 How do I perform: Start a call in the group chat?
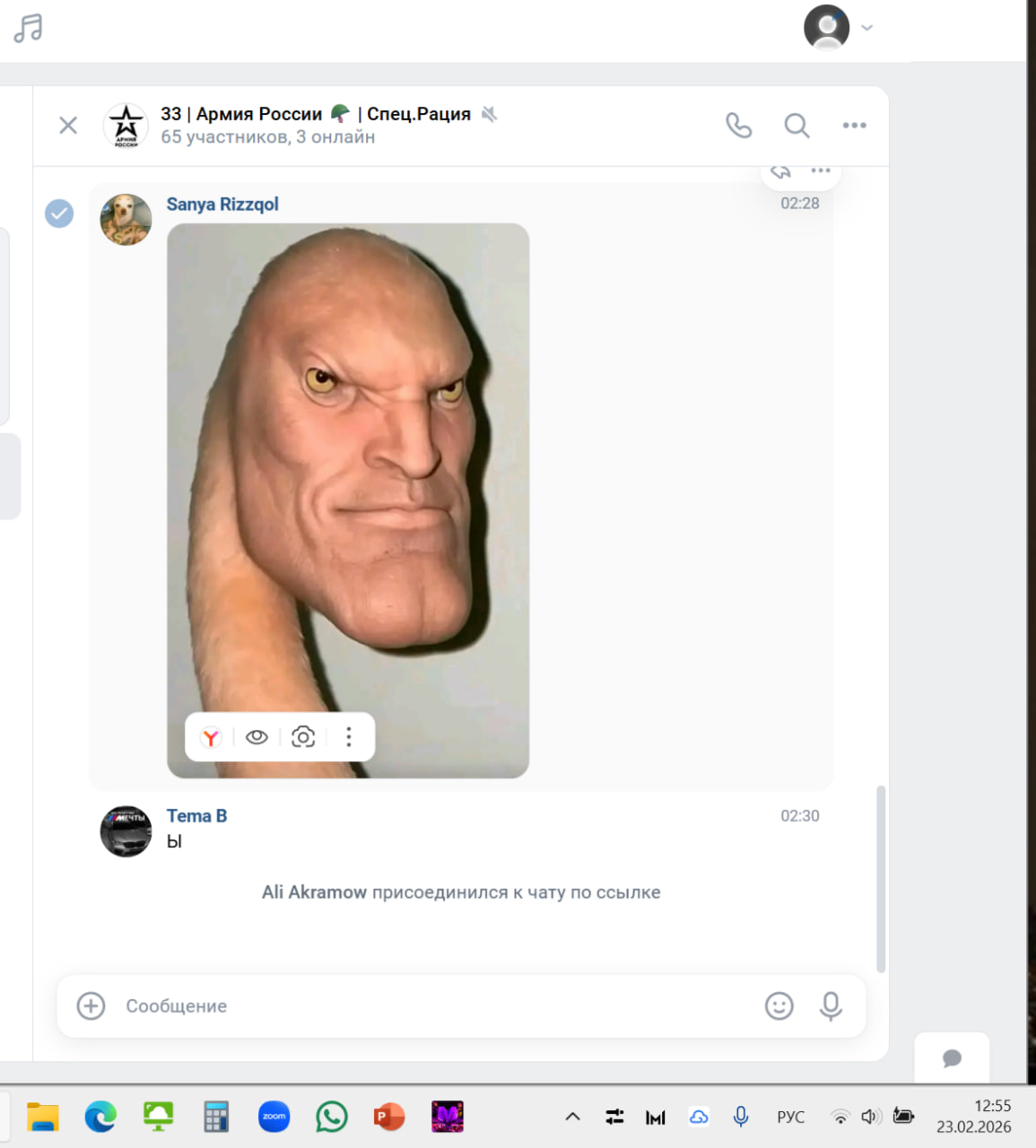tap(738, 126)
